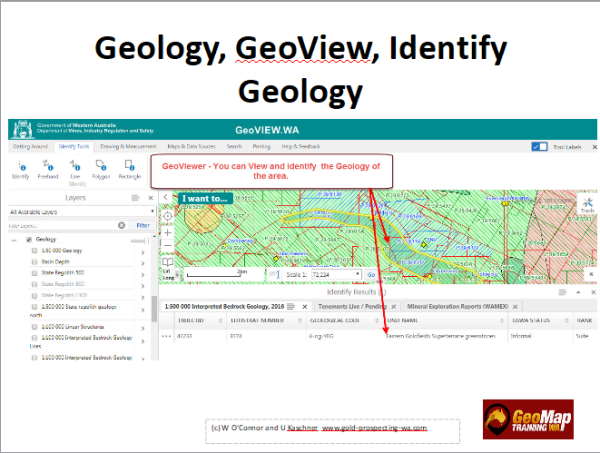Expand options for Linear Structures layer
600x453 pixels.
coord(143,328)
